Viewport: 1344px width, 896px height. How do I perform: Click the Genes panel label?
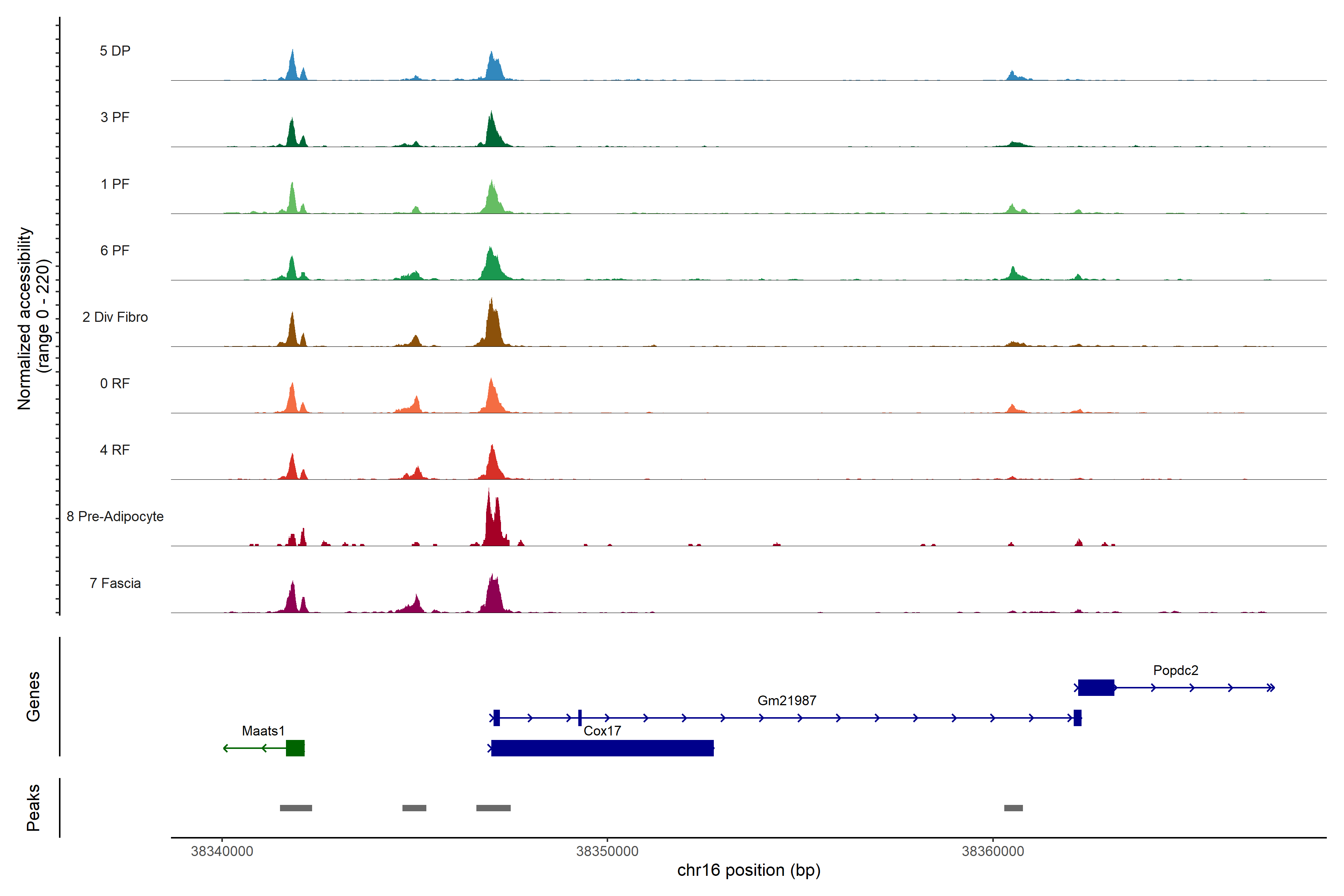click(33, 697)
